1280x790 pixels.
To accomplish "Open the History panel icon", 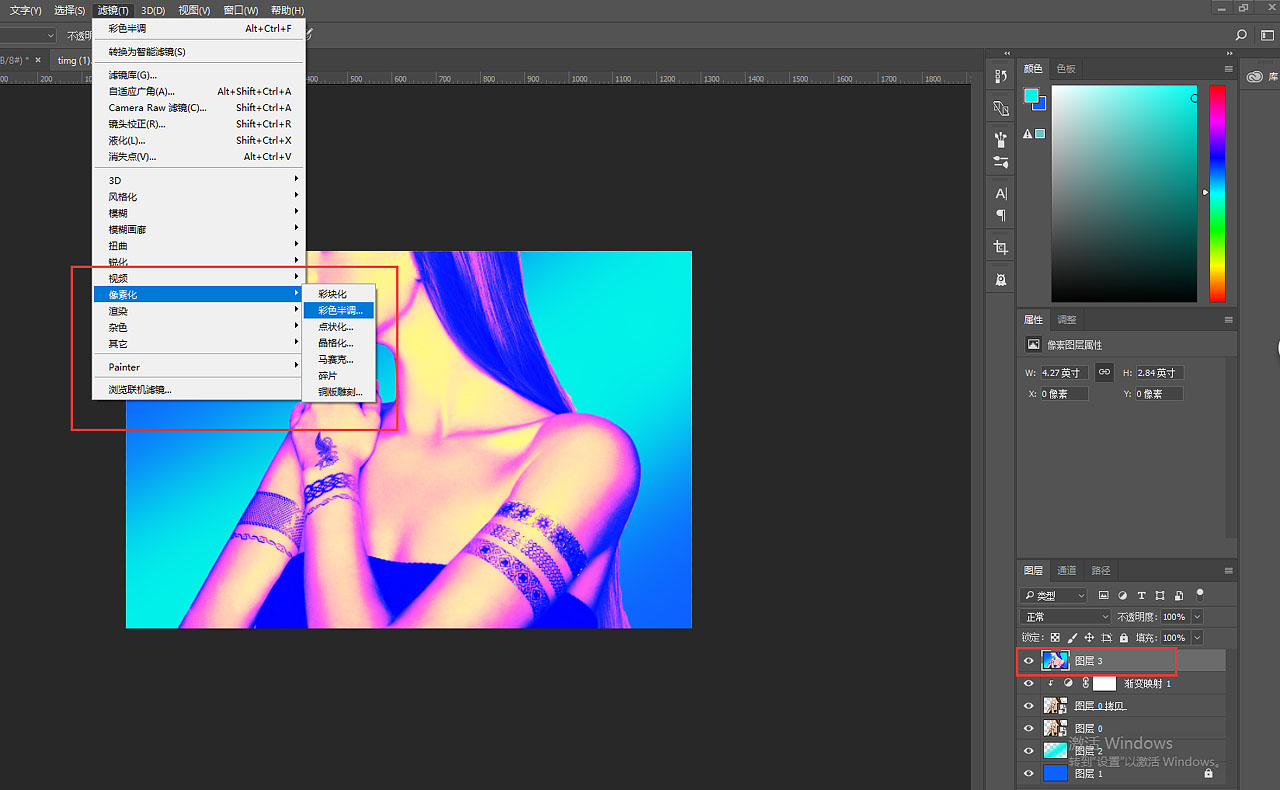I will click(x=1001, y=76).
